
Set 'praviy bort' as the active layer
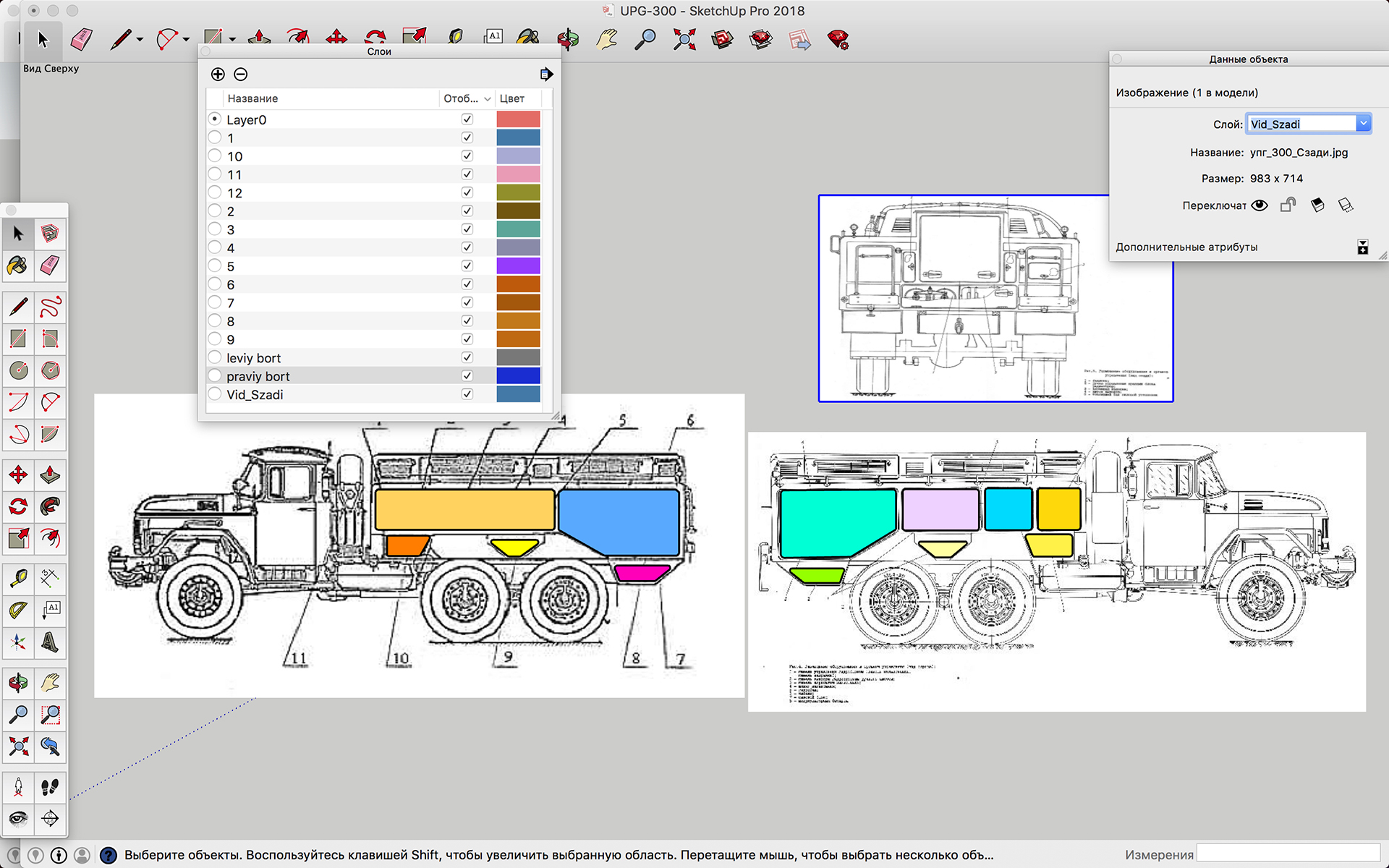coord(215,376)
